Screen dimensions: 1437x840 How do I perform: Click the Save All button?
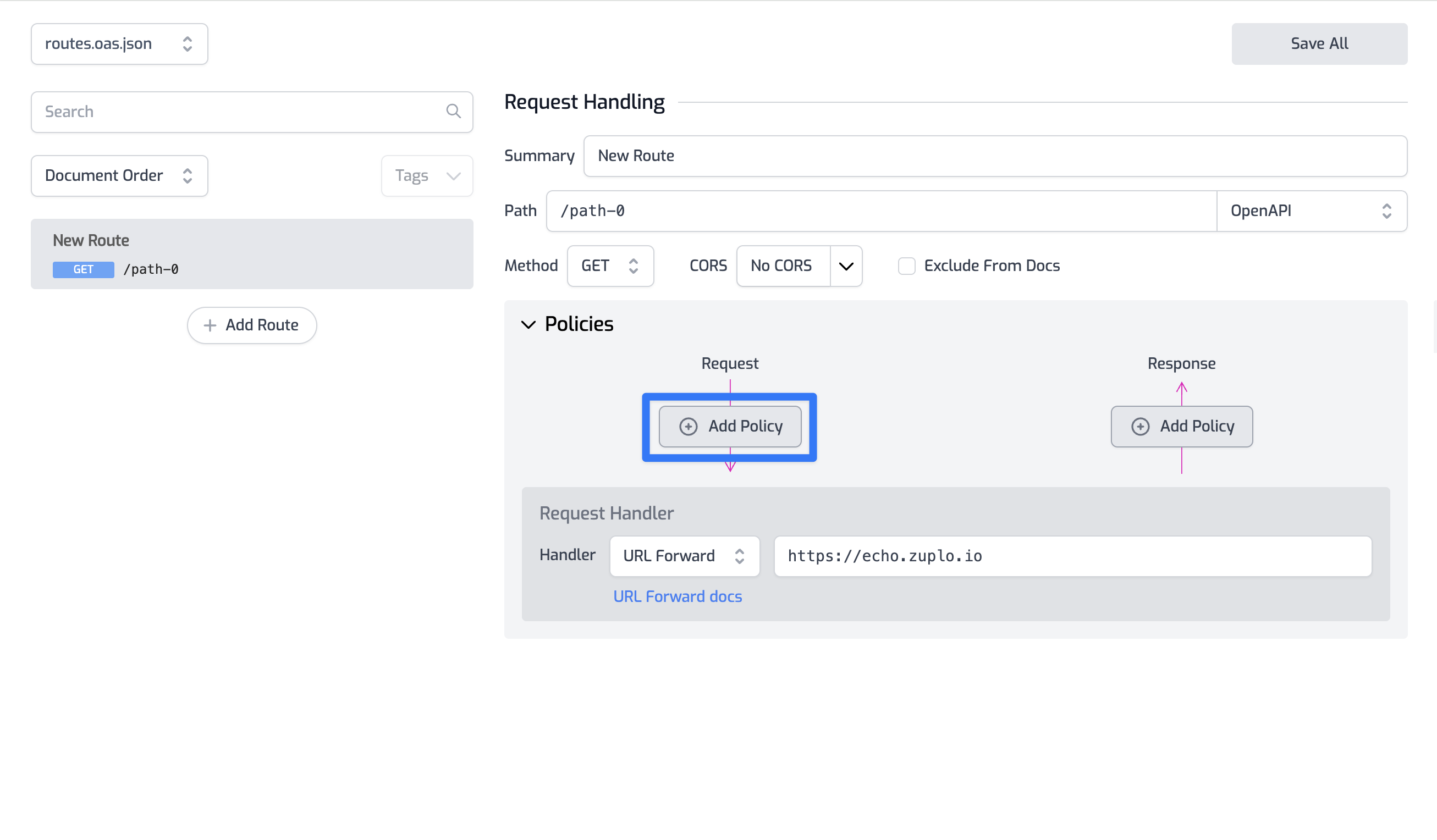(1319, 44)
